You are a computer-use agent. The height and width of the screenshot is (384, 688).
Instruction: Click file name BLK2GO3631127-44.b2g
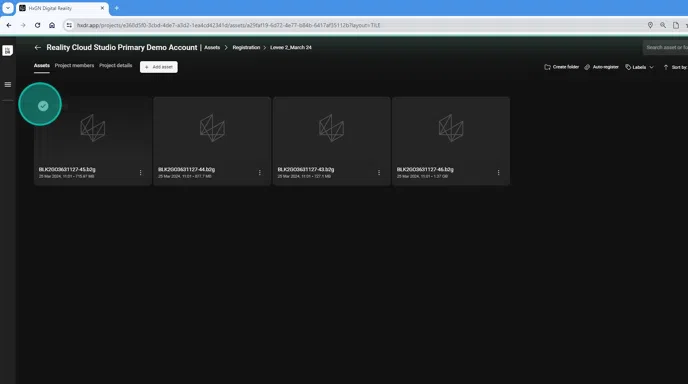click(186, 169)
